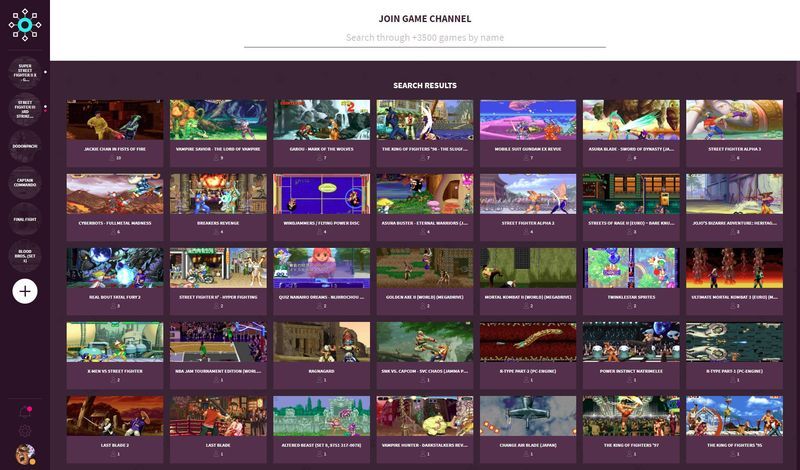
Task: Open NBA Jam Tournament Edition thumbnail
Action: (218, 342)
